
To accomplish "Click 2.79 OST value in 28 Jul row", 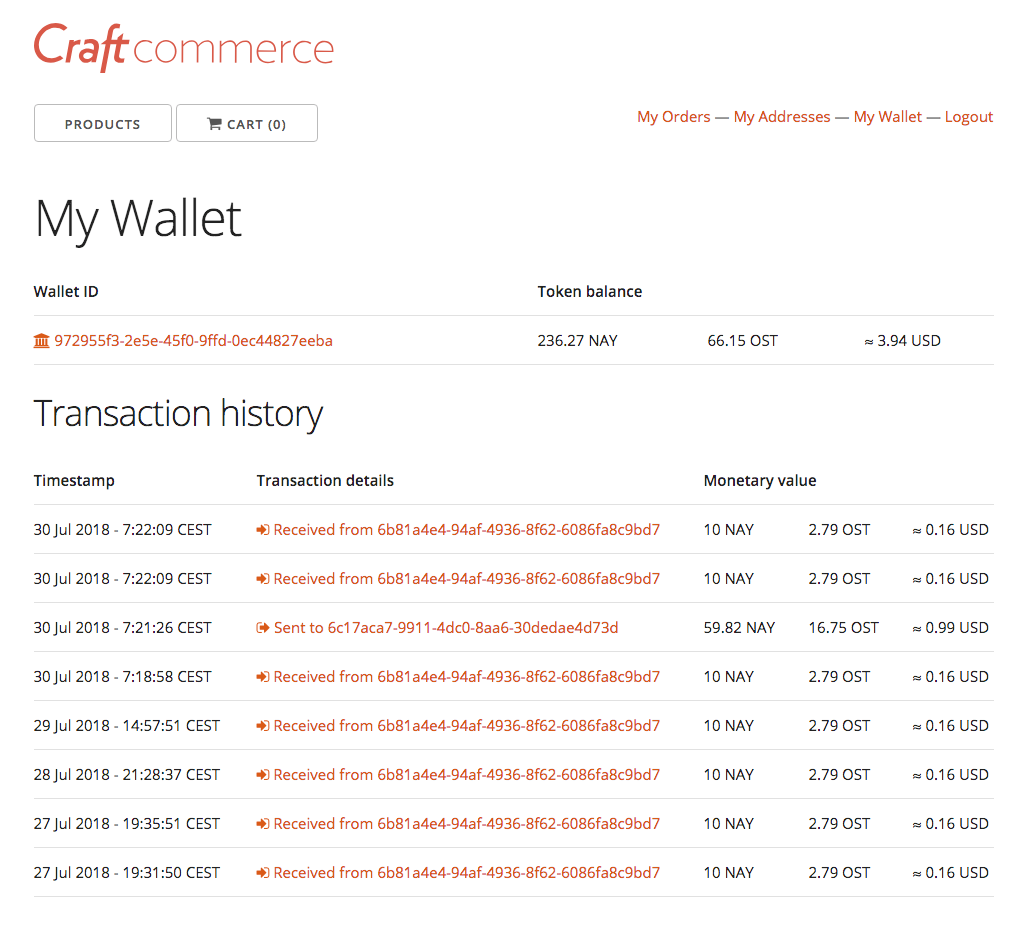I will [x=839, y=775].
